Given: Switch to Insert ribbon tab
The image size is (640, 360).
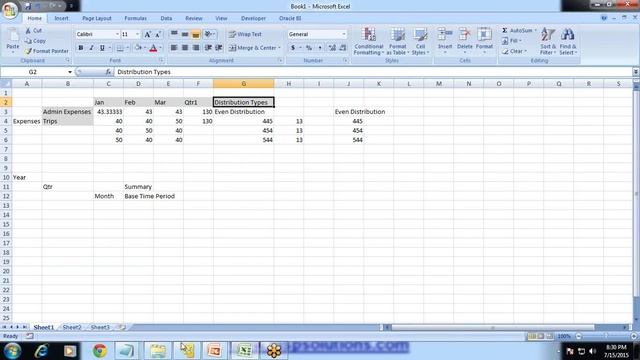Looking at the screenshot, I should [62, 18].
